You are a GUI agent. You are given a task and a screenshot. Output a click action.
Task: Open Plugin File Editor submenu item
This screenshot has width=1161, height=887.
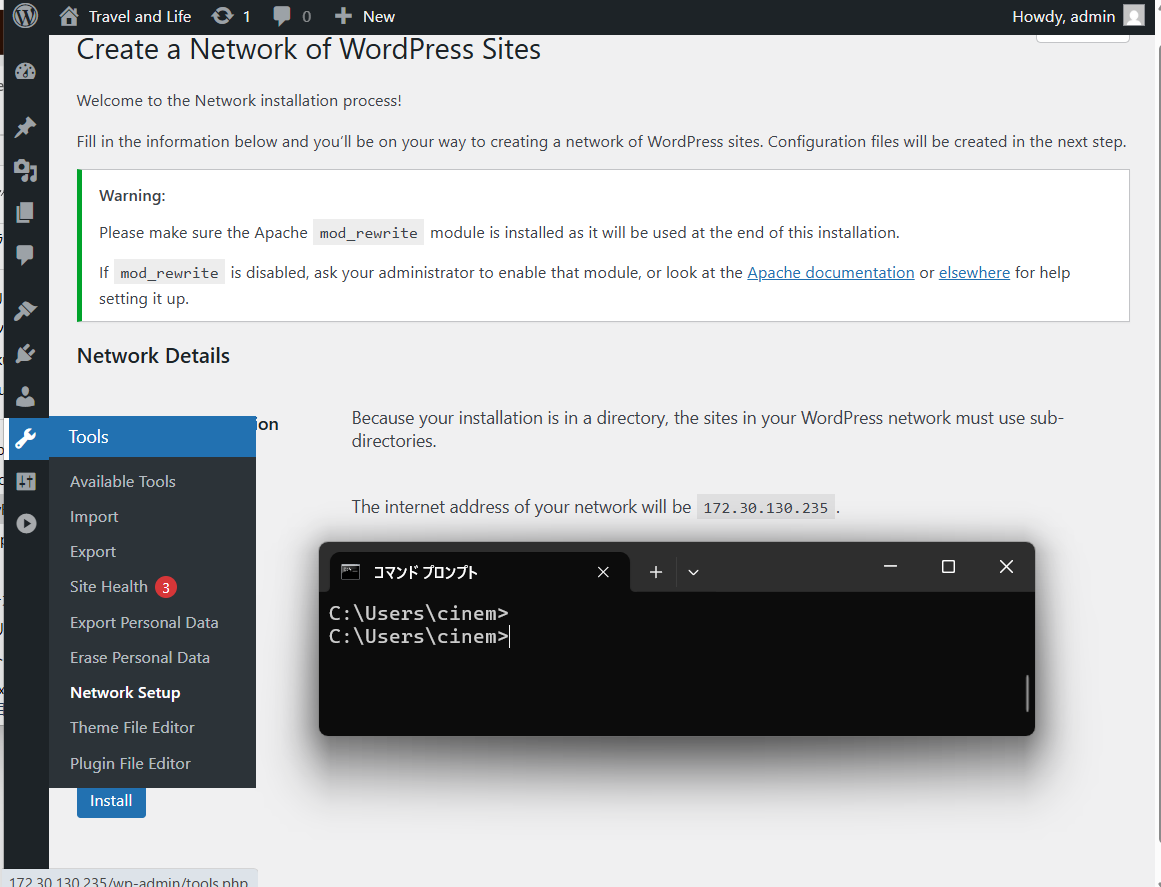(130, 763)
